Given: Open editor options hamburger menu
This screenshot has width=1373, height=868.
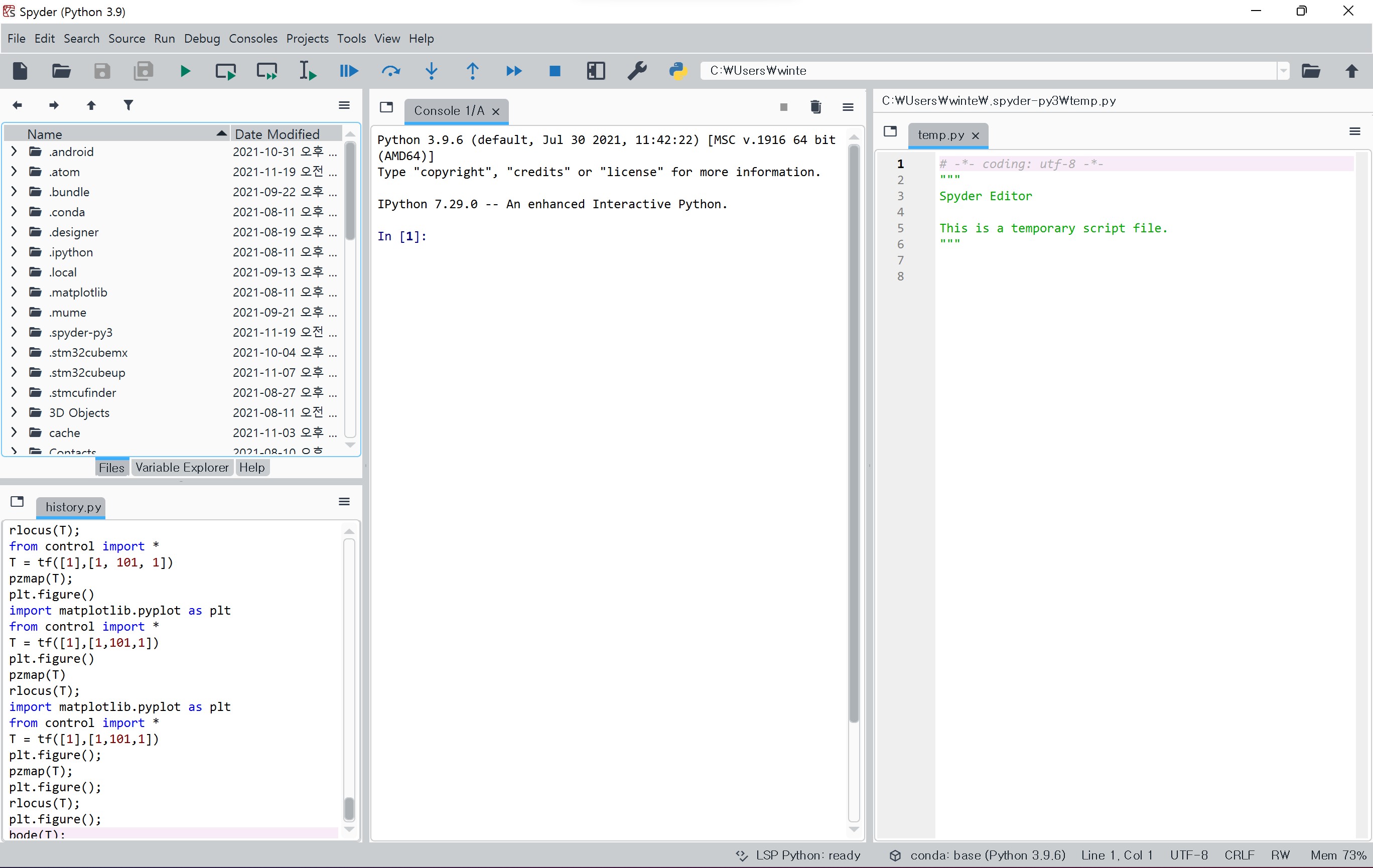Looking at the screenshot, I should 1355,131.
